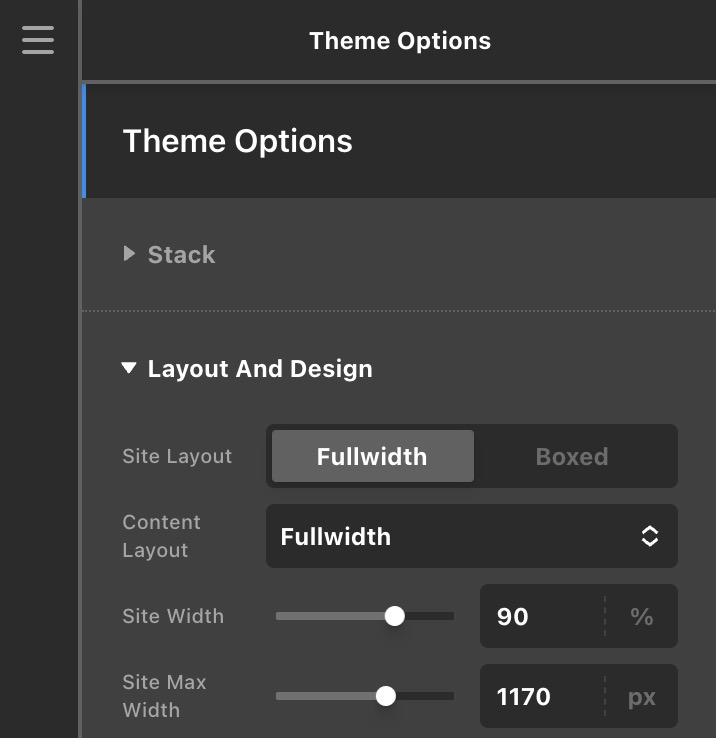Image resolution: width=716 pixels, height=738 pixels.
Task: Click the Content Layout up-down chevron icon
Action: (x=650, y=536)
